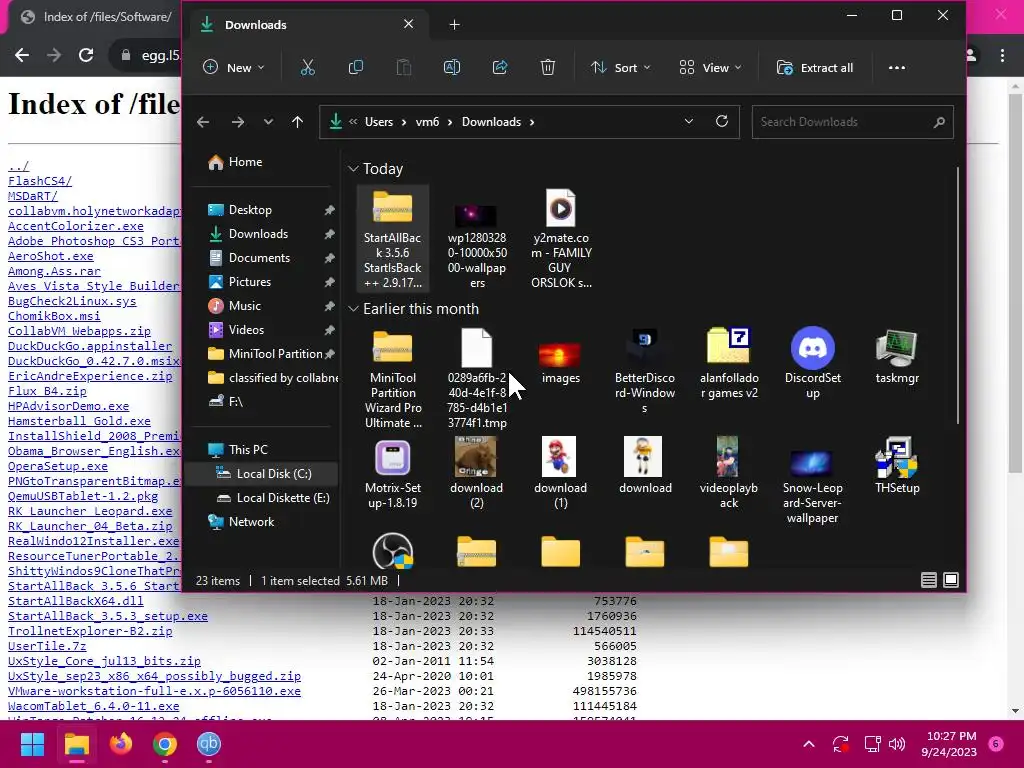
Task: Select the alanfollador games v2 archive
Action: [x=729, y=362]
